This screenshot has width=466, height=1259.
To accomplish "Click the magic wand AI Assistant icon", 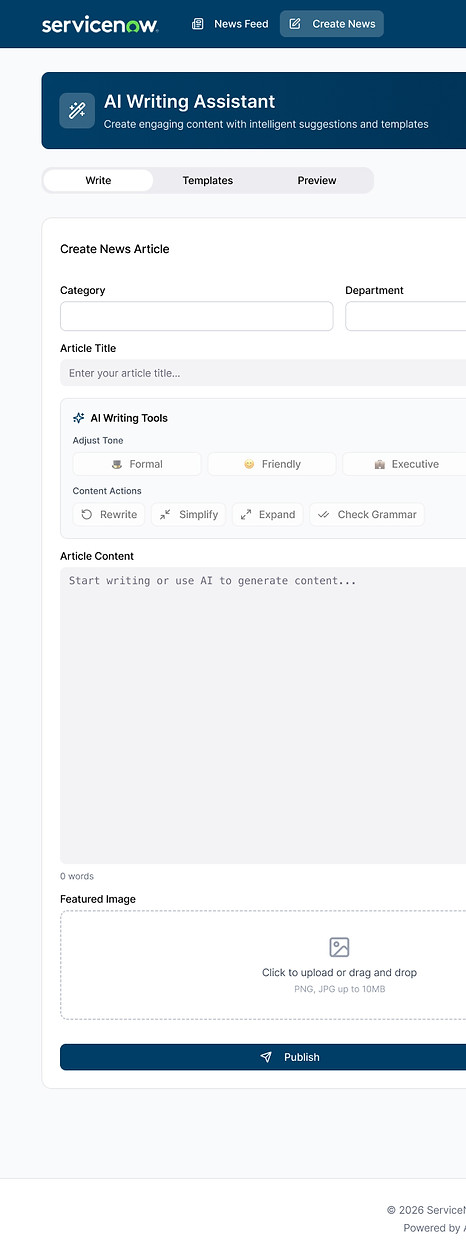I will click(x=77, y=111).
